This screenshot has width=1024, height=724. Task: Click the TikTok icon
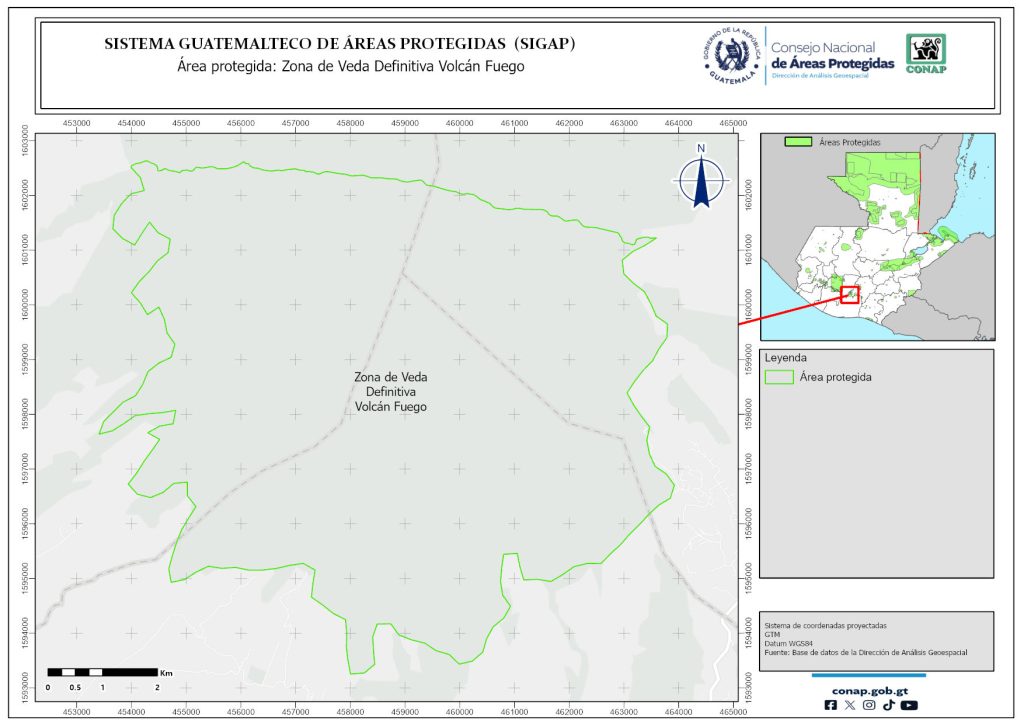point(888,705)
